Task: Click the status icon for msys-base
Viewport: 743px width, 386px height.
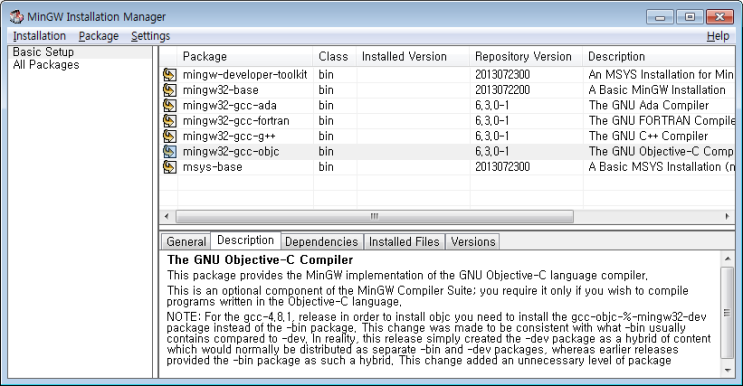Action: pyautogui.click(x=170, y=167)
